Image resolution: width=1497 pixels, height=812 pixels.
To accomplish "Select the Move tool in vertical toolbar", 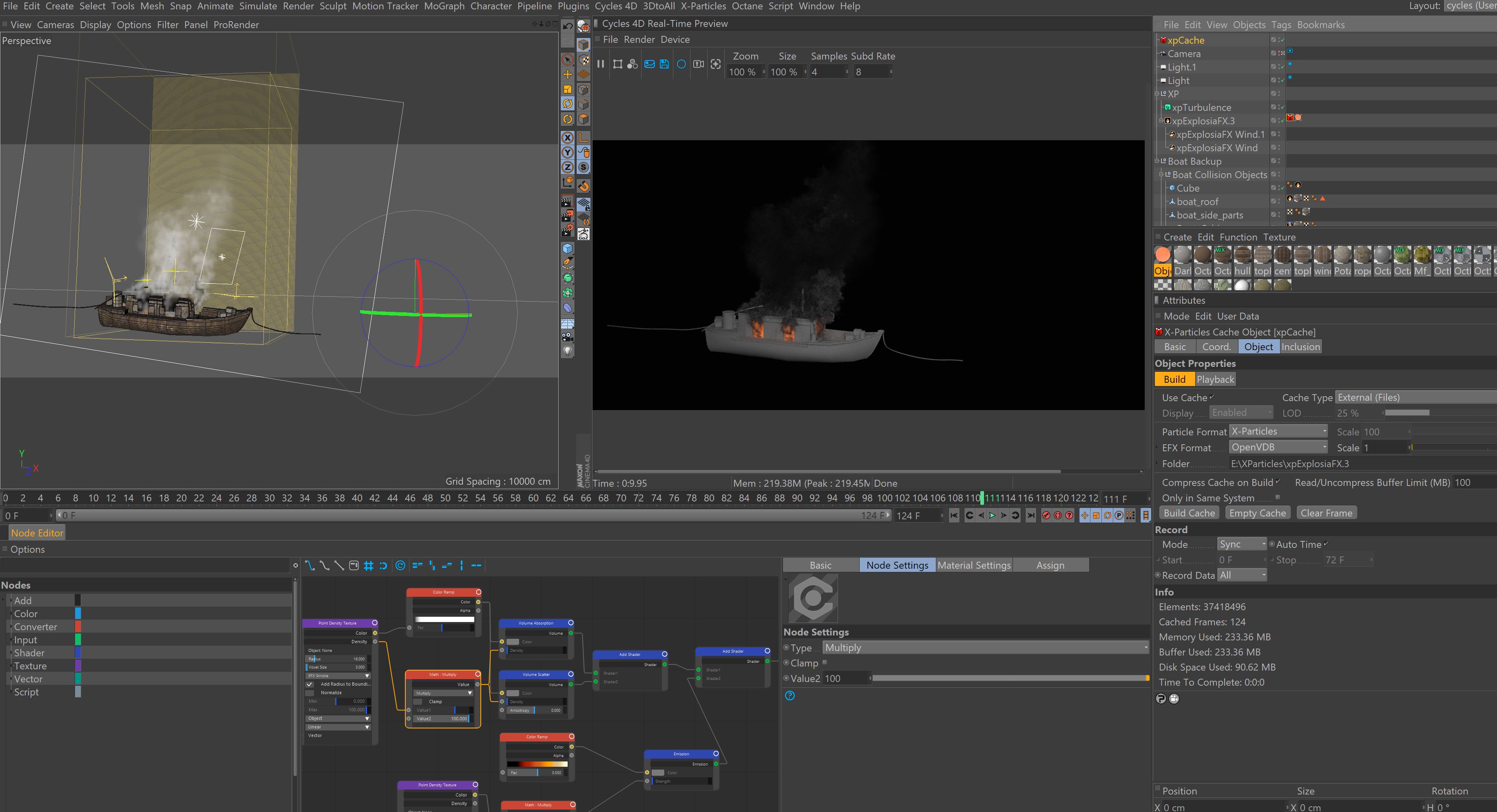I will (x=568, y=74).
